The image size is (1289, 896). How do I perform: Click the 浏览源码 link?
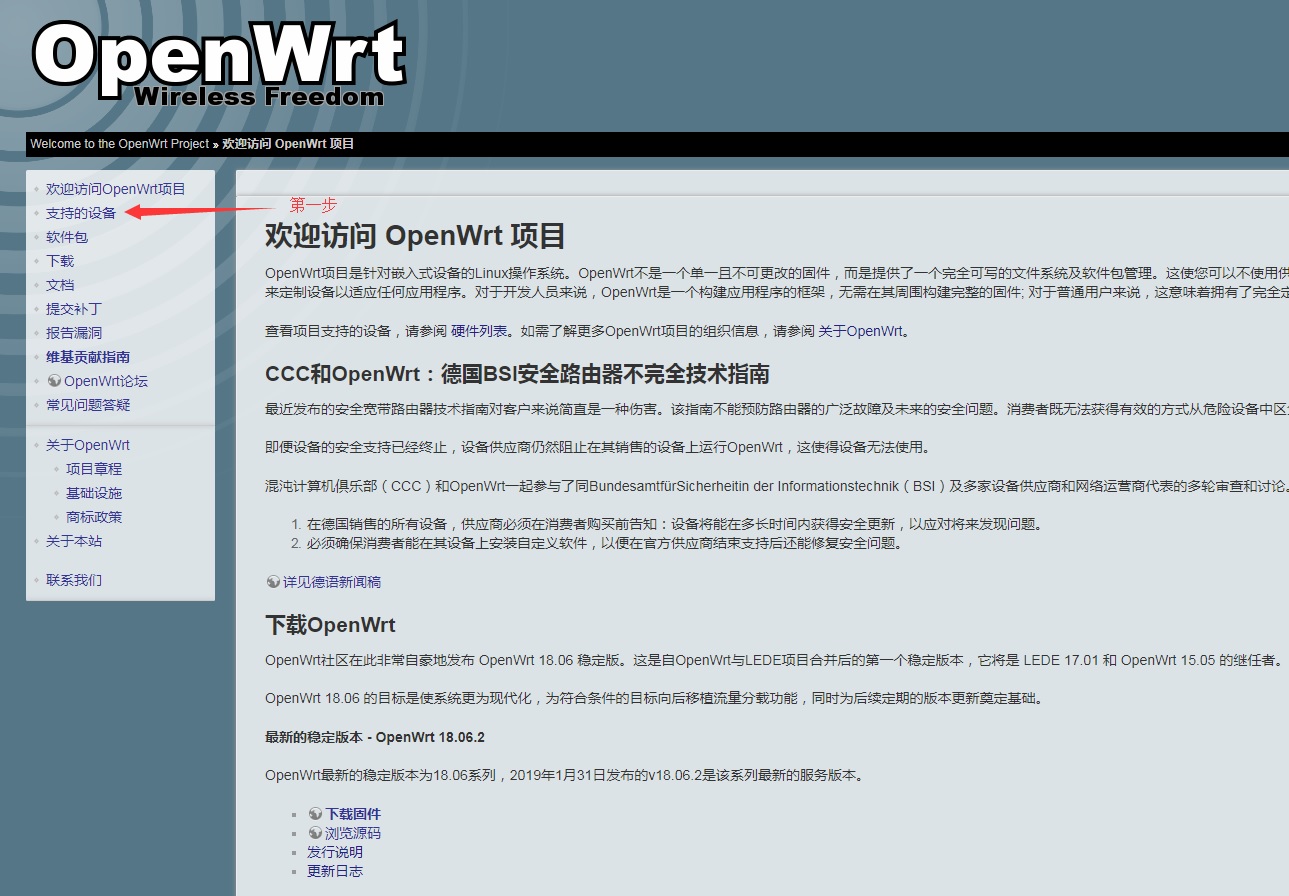(353, 833)
